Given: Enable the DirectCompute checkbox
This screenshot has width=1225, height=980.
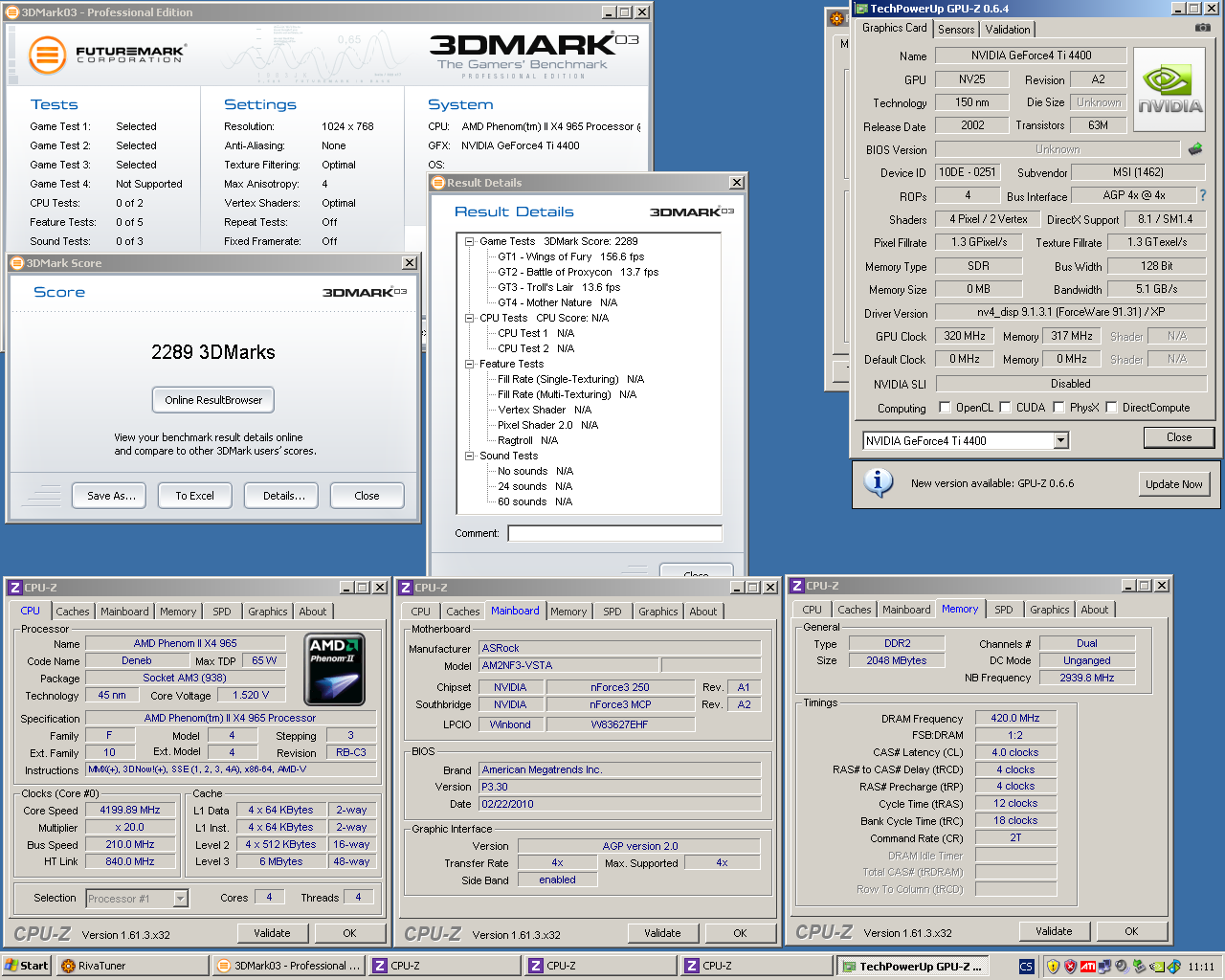Looking at the screenshot, I should click(x=1111, y=407).
